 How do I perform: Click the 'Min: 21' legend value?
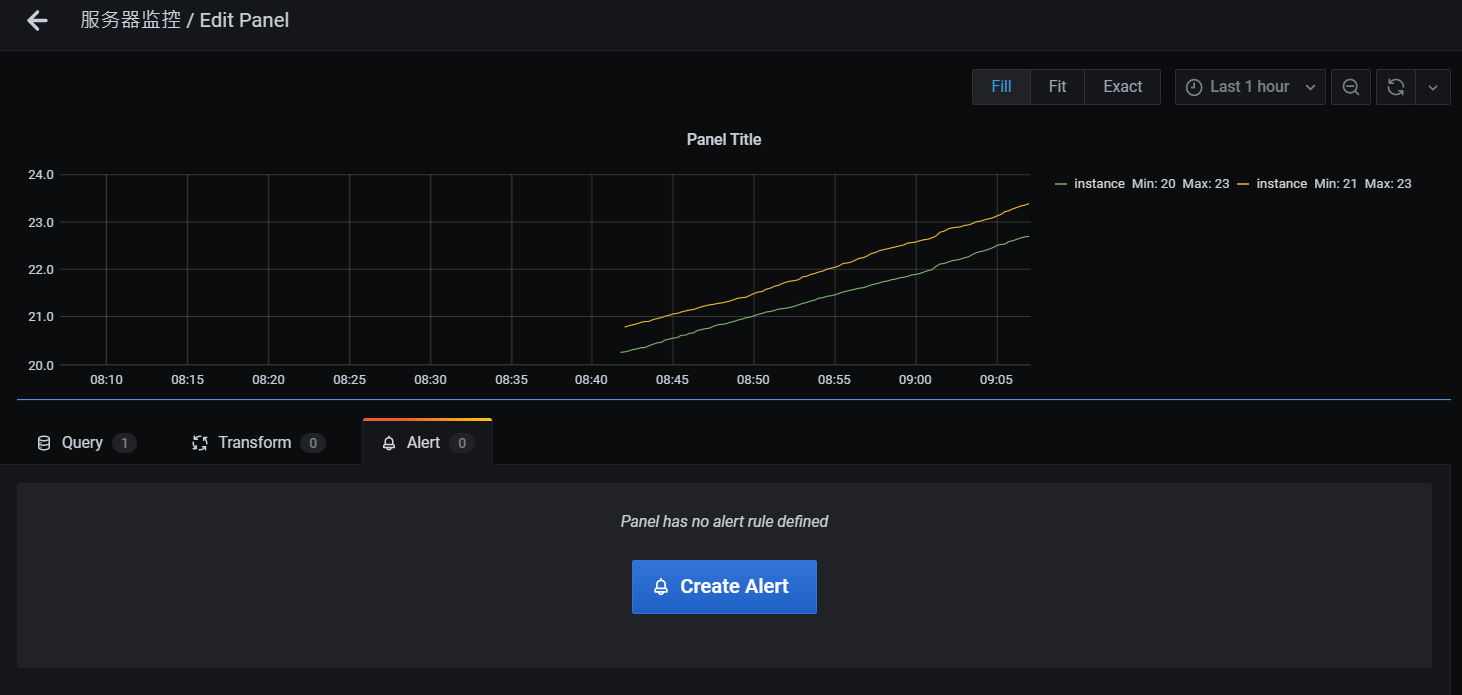[1335, 184]
